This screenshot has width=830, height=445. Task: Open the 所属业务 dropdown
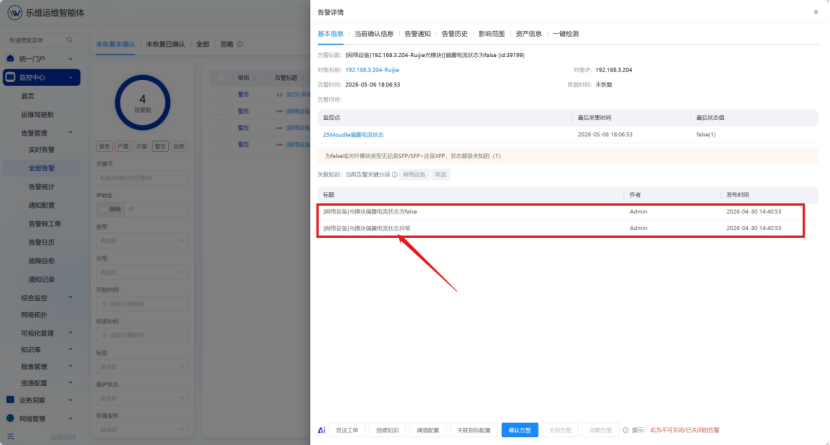[x=142, y=430]
